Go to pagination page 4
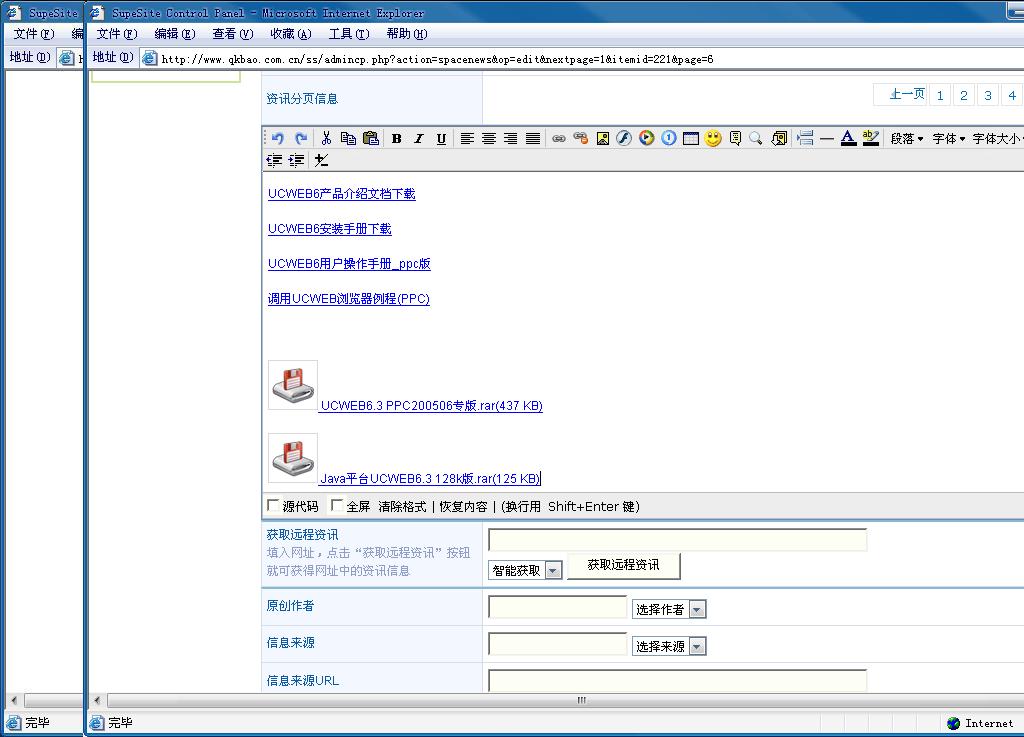 click(1012, 95)
